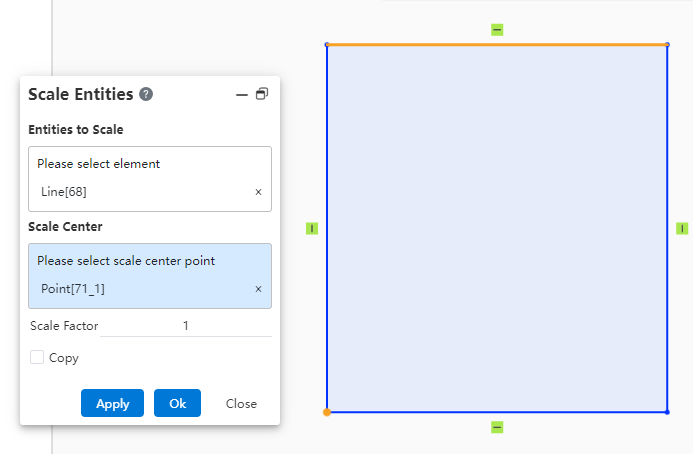Select horizontal constraint icon above top edge

(497, 30)
